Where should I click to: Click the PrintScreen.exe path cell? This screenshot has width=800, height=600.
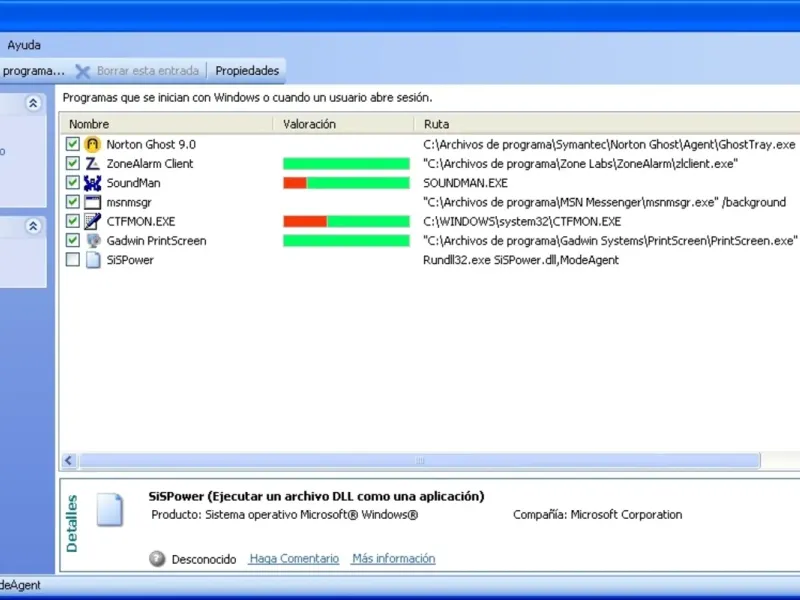[610, 241]
